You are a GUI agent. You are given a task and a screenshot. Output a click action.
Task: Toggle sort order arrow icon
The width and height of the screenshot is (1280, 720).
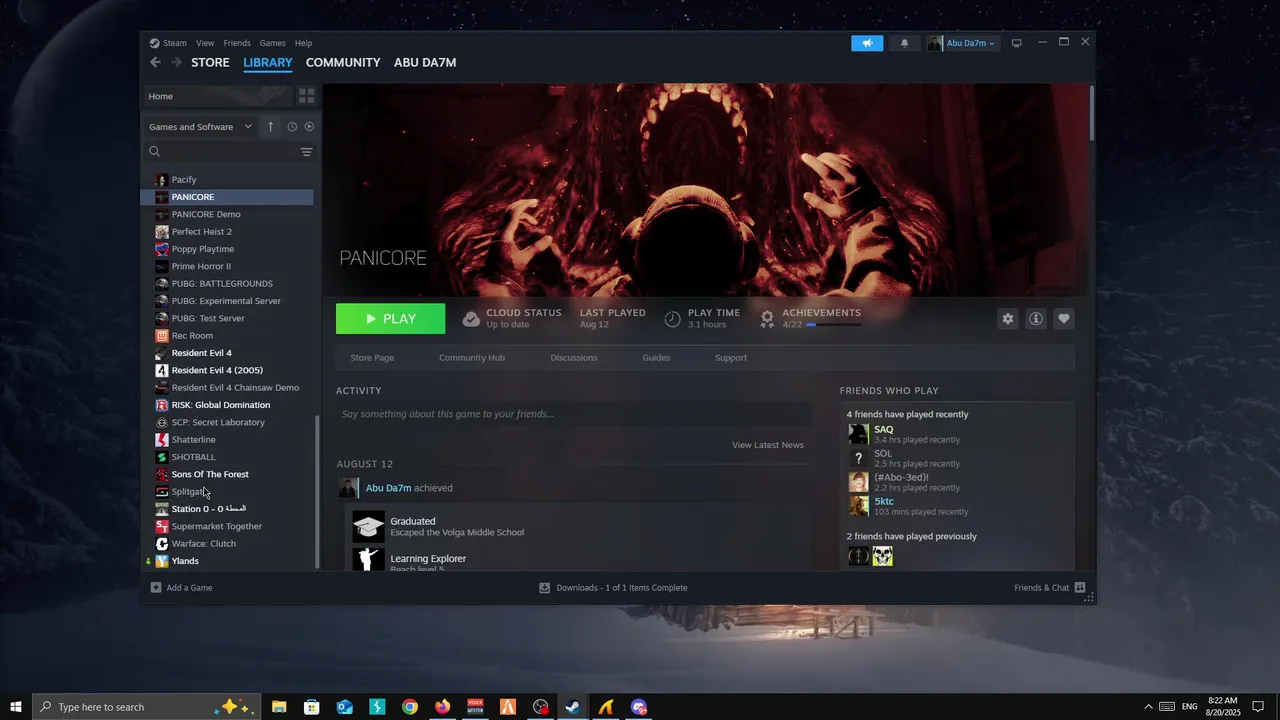click(x=270, y=127)
